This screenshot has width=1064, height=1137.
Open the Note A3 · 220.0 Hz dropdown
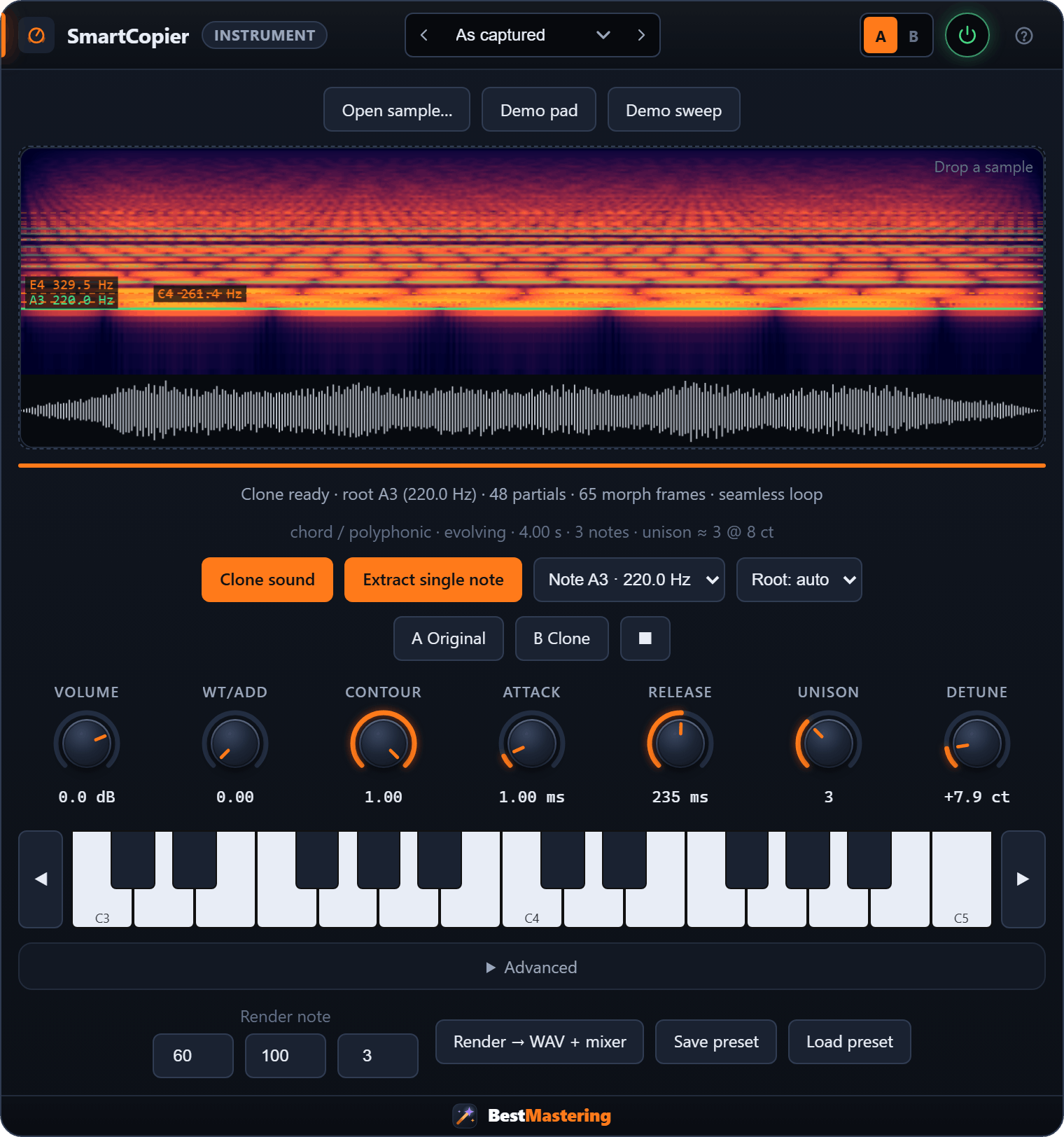pos(629,580)
